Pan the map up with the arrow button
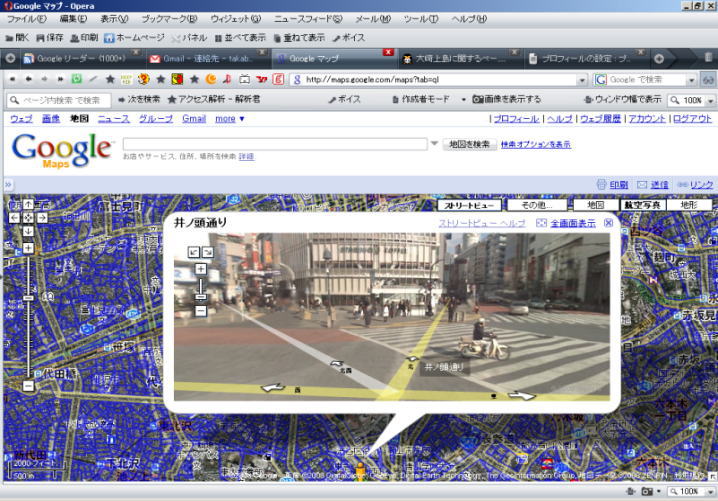Viewport: 718px width, 501px height. (x=28, y=205)
